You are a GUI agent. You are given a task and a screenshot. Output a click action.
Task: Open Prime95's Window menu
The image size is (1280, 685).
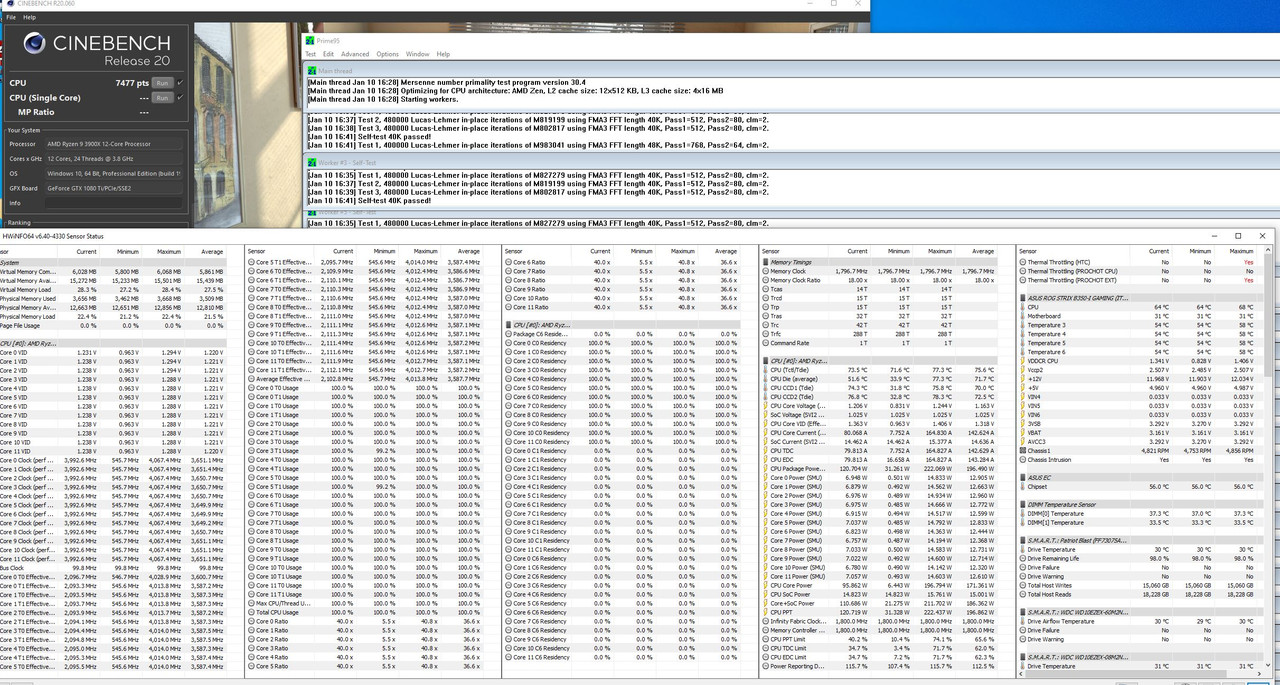coord(418,54)
